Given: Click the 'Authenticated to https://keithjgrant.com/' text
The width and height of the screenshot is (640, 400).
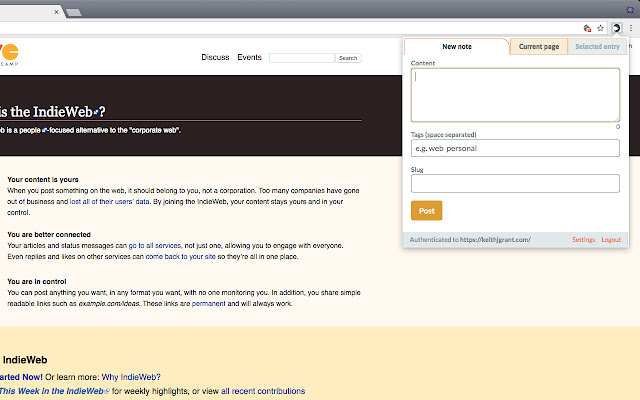Looking at the screenshot, I should 470,240.
